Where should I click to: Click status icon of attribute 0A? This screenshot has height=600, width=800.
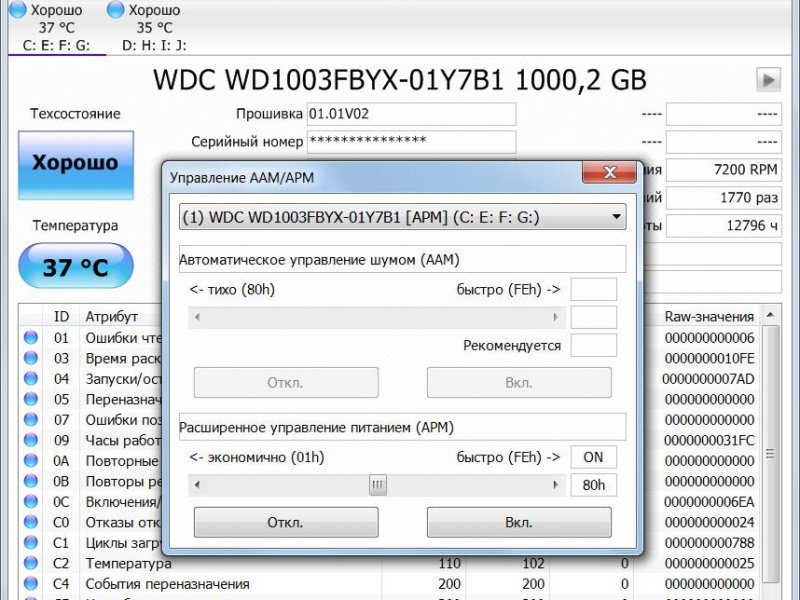click(x=31, y=460)
